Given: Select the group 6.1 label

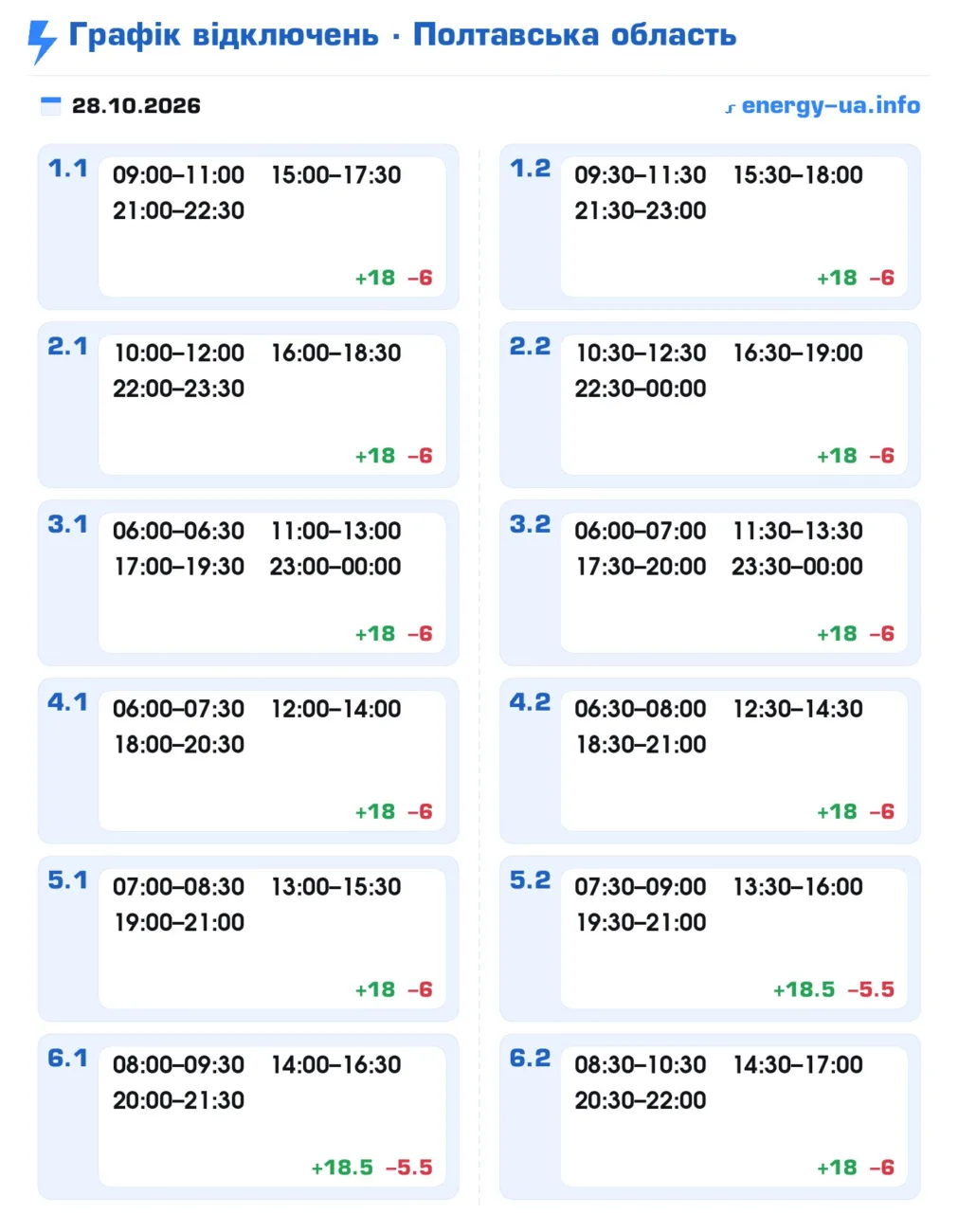Looking at the screenshot, I should pos(68,1059).
